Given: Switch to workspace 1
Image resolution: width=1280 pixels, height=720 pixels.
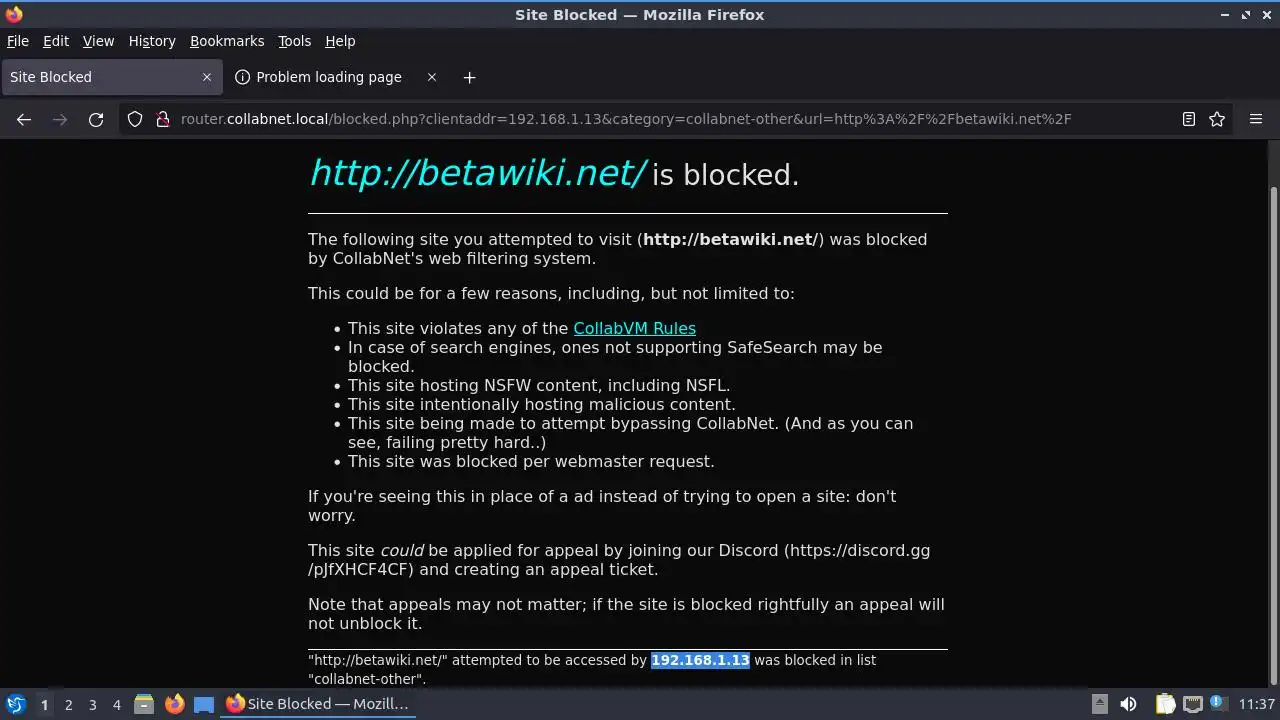Looking at the screenshot, I should [44, 704].
